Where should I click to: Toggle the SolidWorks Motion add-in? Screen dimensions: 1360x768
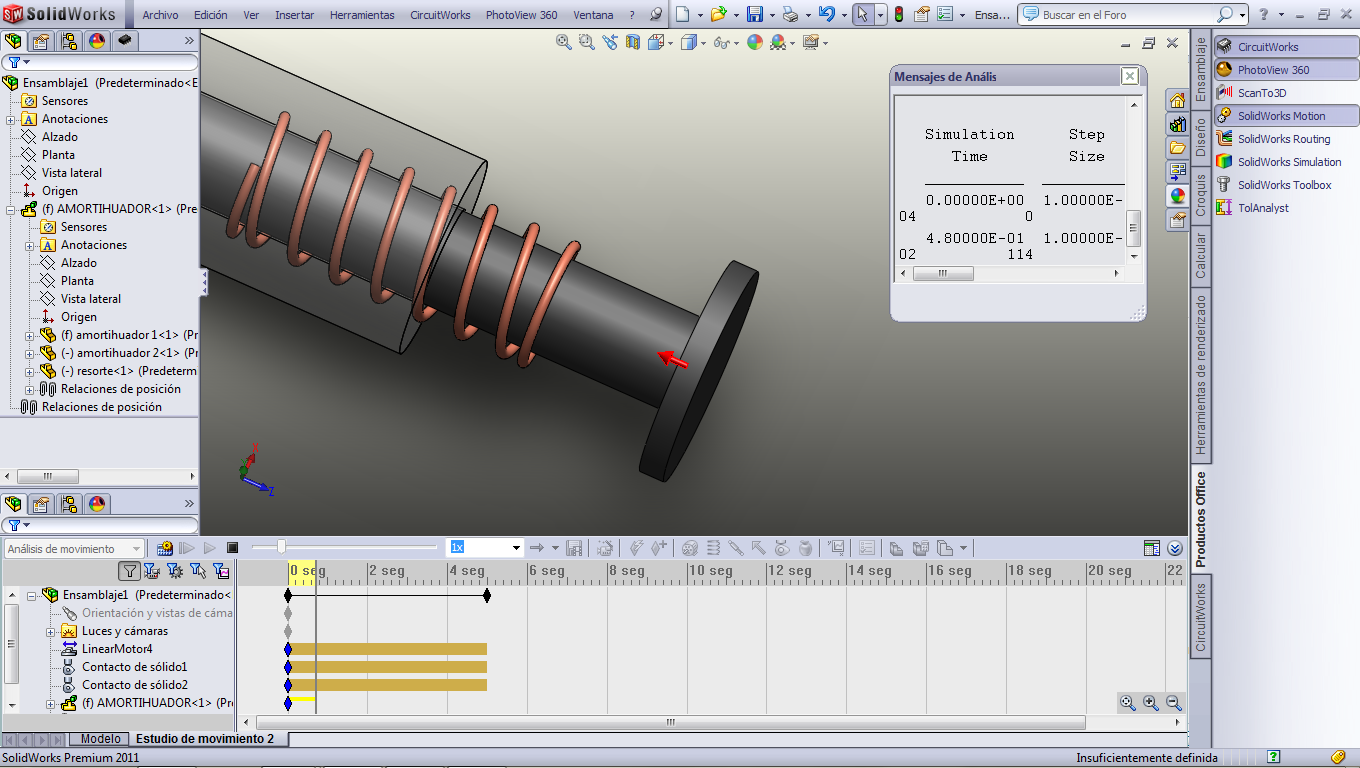(1286, 116)
